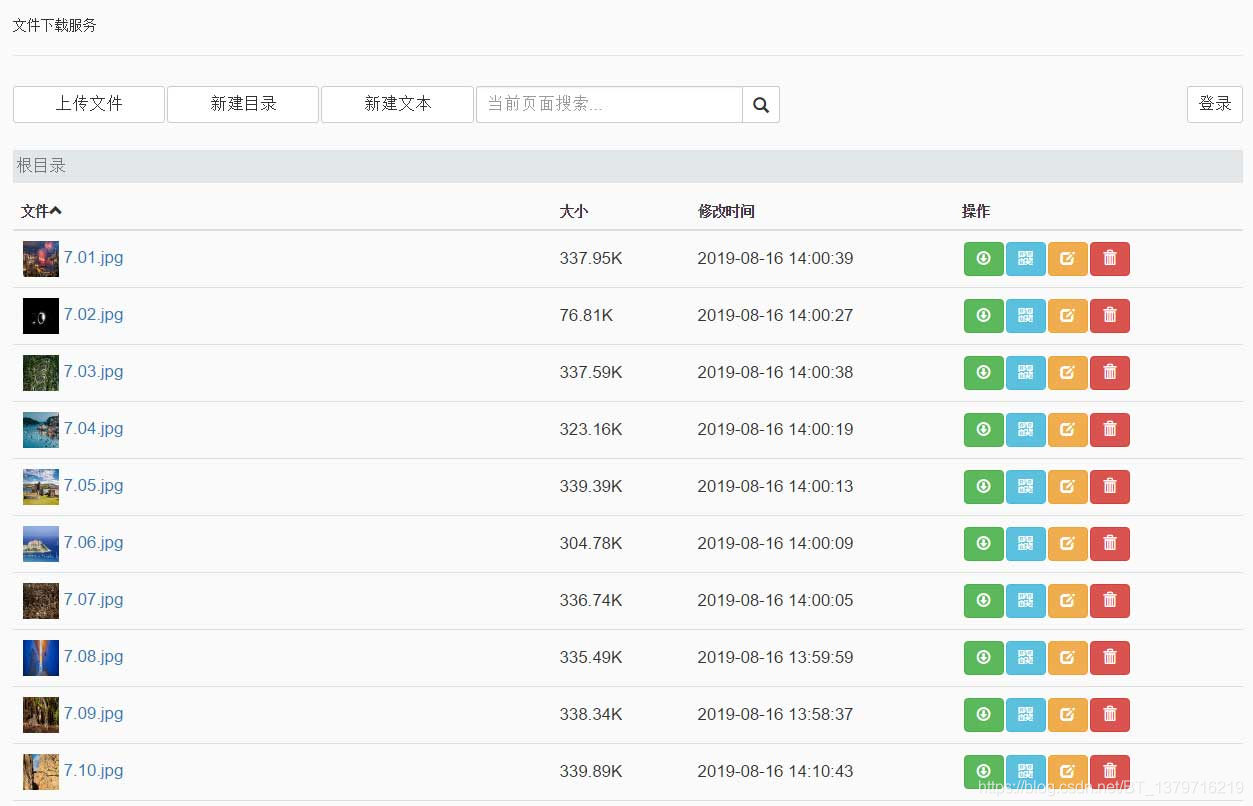Image resolution: width=1253 pixels, height=806 pixels.
Task: Open the edit icon for 7.10.jpg
Action: point(1067,771)
